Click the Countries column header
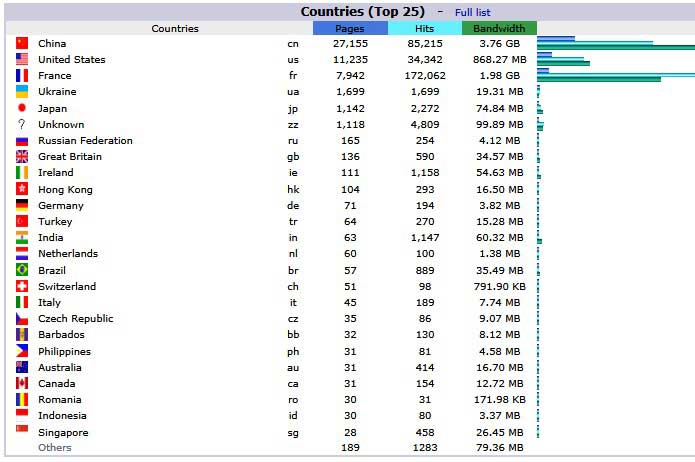 tap(175, 28)
